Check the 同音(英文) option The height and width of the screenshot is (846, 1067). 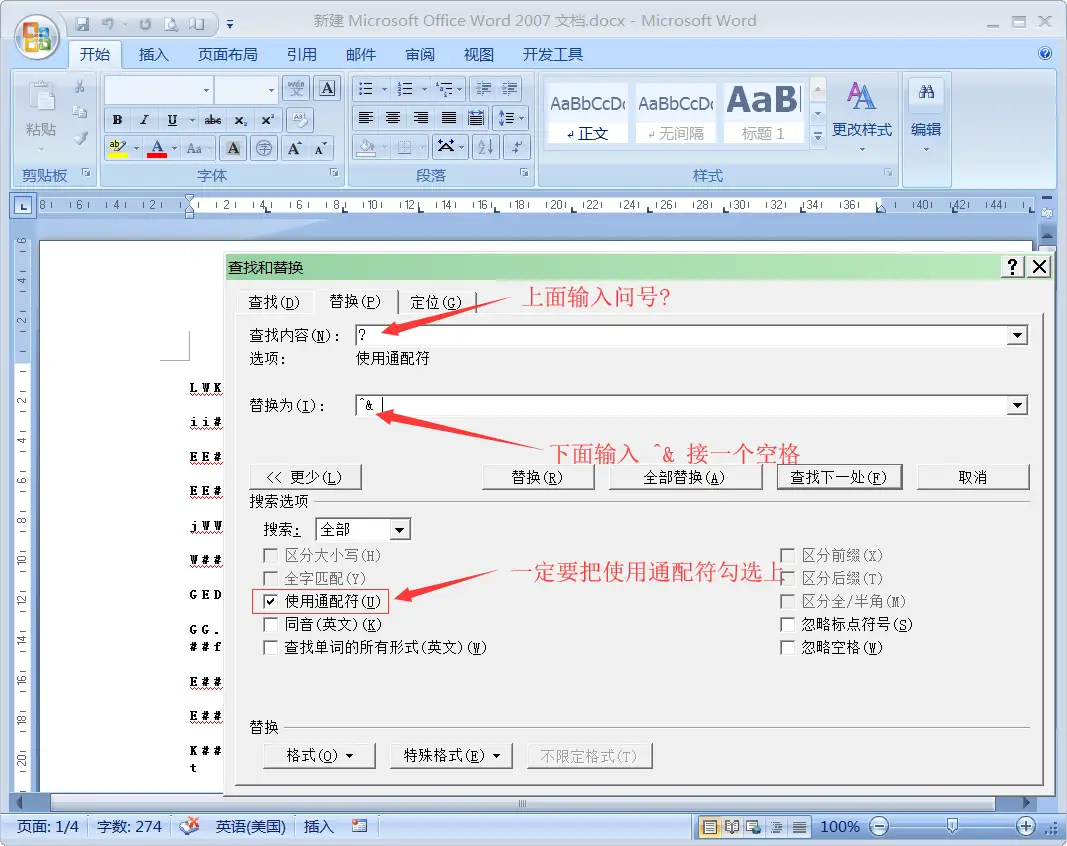270,625
